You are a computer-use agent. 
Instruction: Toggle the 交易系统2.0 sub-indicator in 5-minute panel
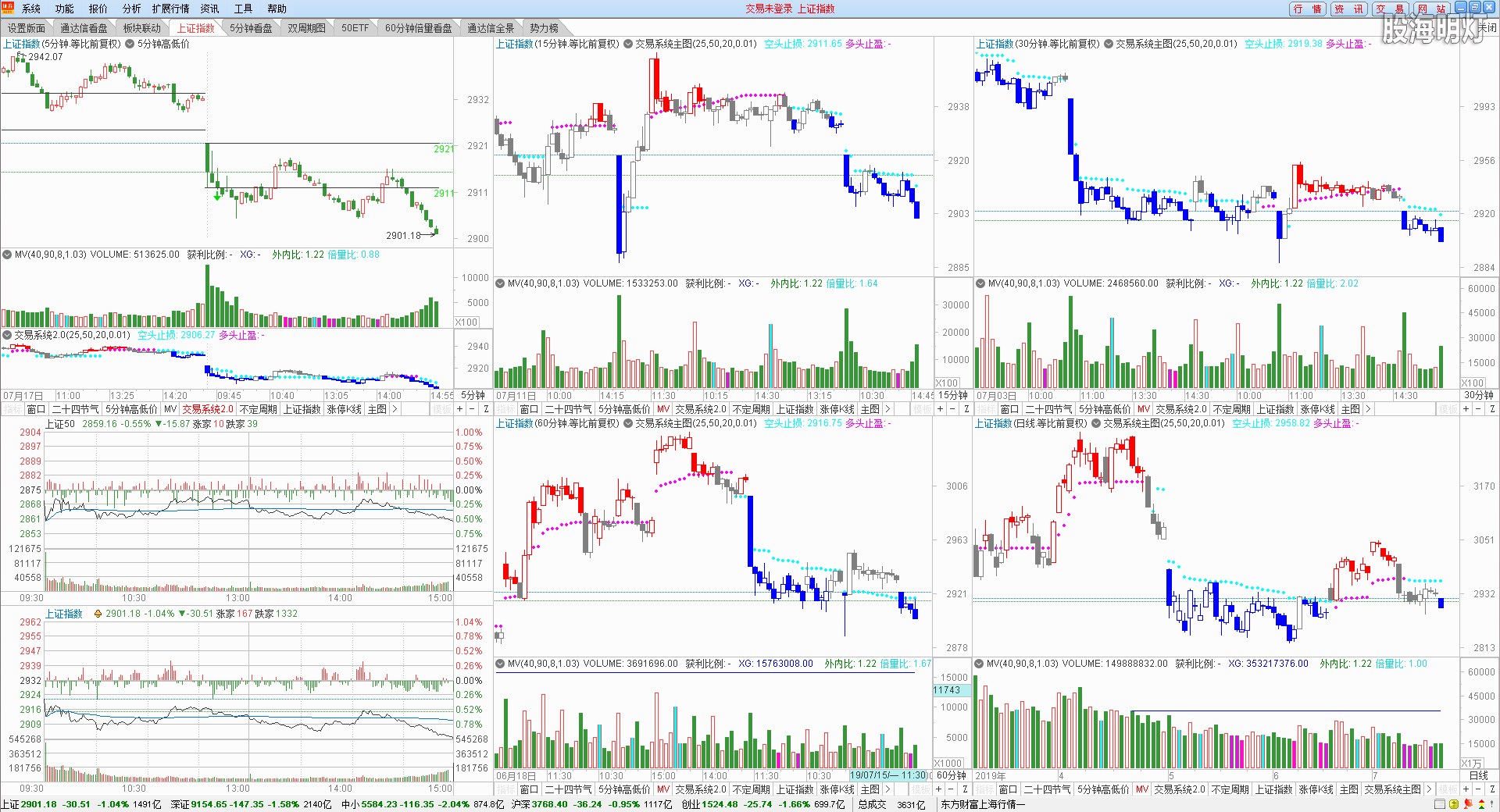coord(7,335)
